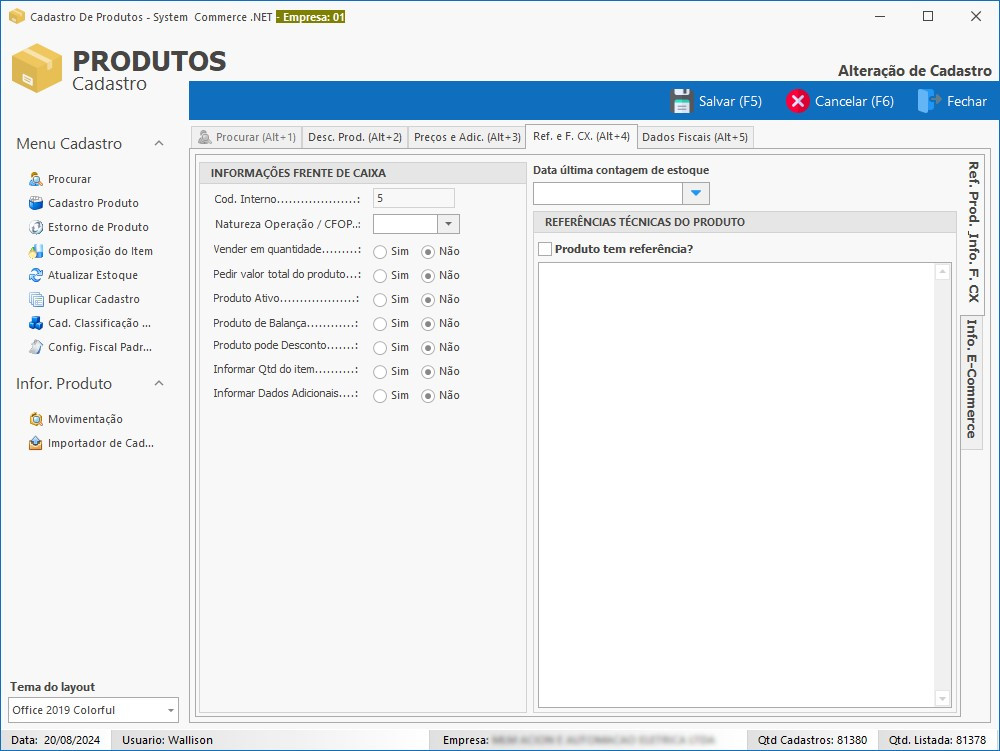The image size is (1000, 751).
Task: Open the Natureza Operação / CFOP dropdown
Action: tap(448, 224)
